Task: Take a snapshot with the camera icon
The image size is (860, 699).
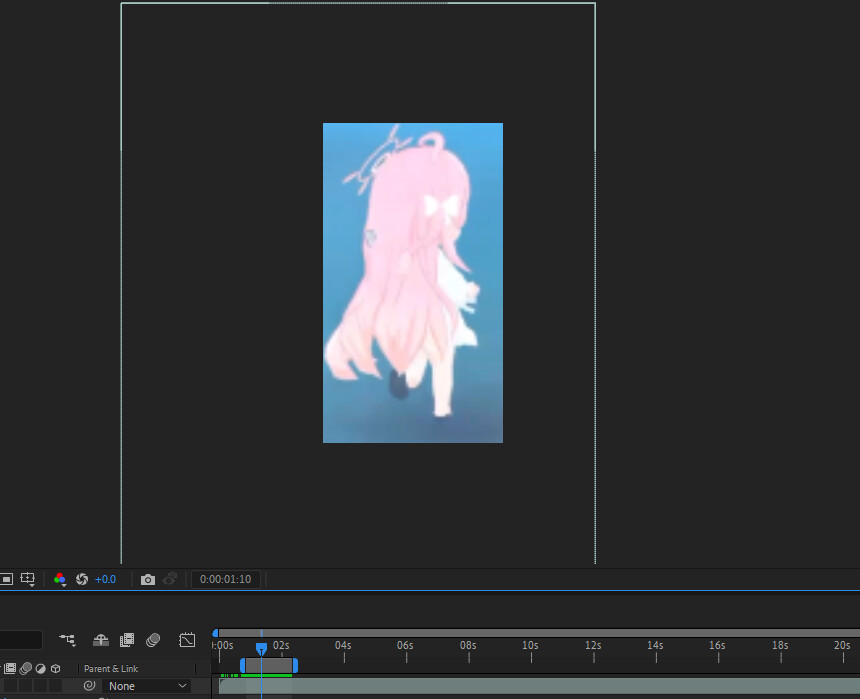Action: (x=148, y=579)
